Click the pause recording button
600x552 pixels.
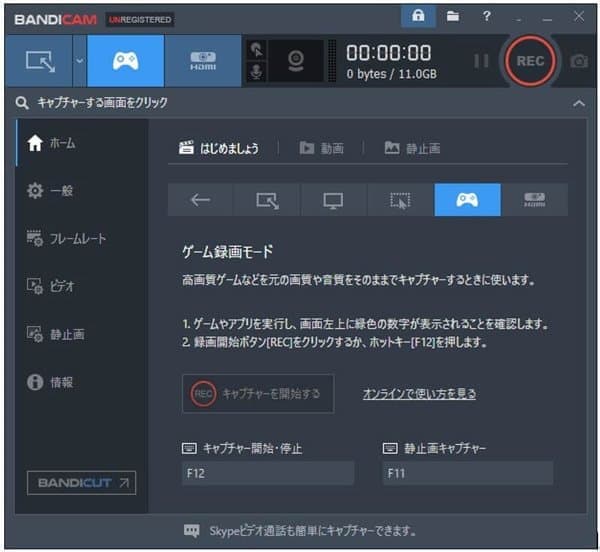pyautogui.click(x=481, y=61)
